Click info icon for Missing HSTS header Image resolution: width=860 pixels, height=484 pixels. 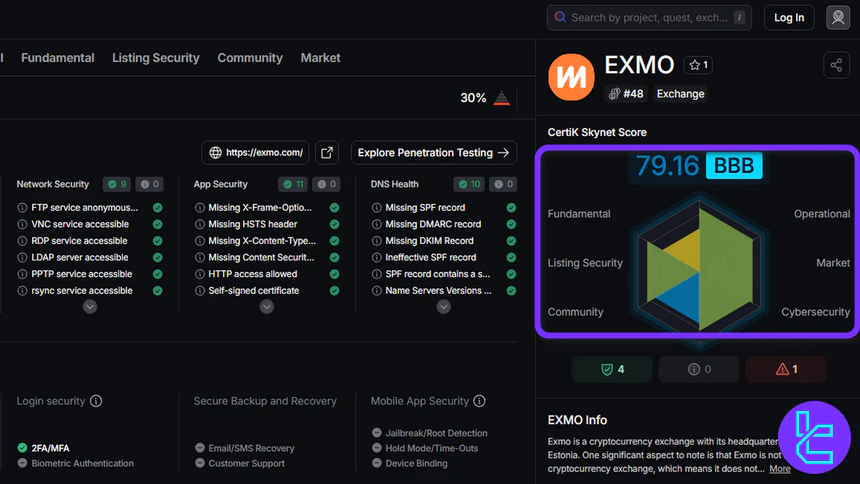coord(200,224)
